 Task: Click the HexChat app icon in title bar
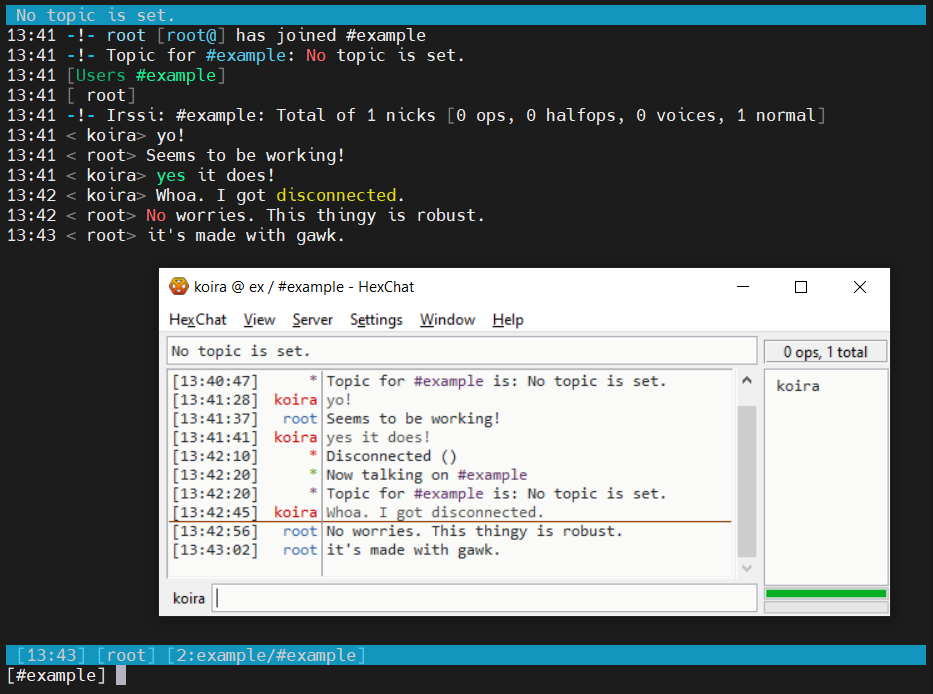click(178, 287)
